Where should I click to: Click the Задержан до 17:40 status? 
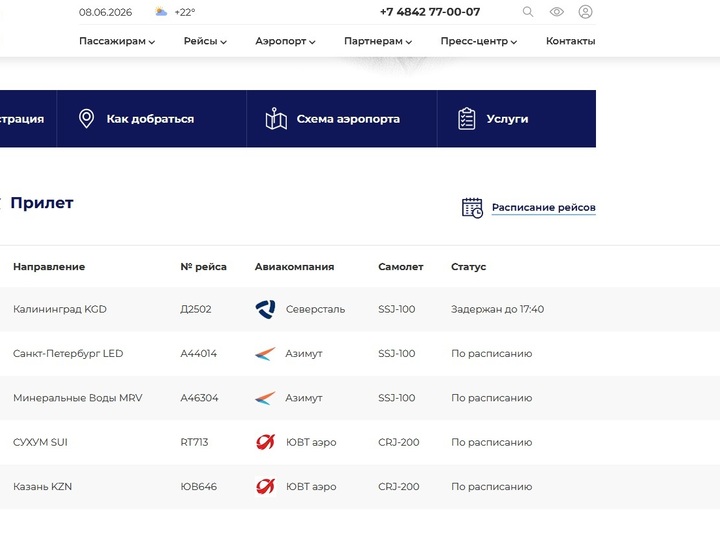pos(497,310)
